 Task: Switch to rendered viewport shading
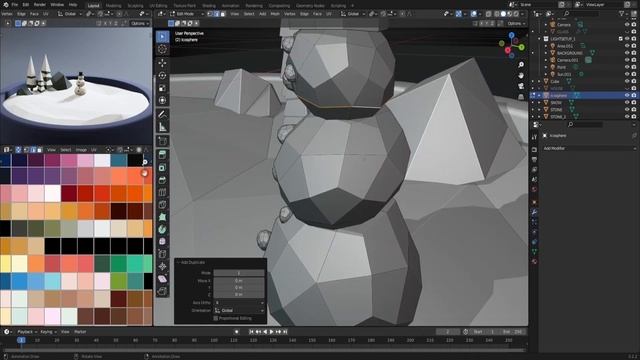[516, 13]
